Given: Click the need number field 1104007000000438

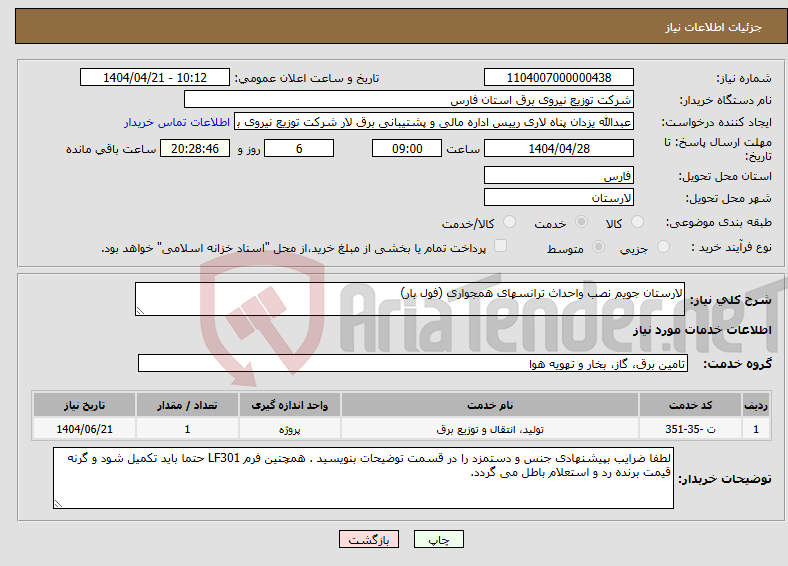Looking at the screenshot, I should pyautogui.click(x=559, y=77).
